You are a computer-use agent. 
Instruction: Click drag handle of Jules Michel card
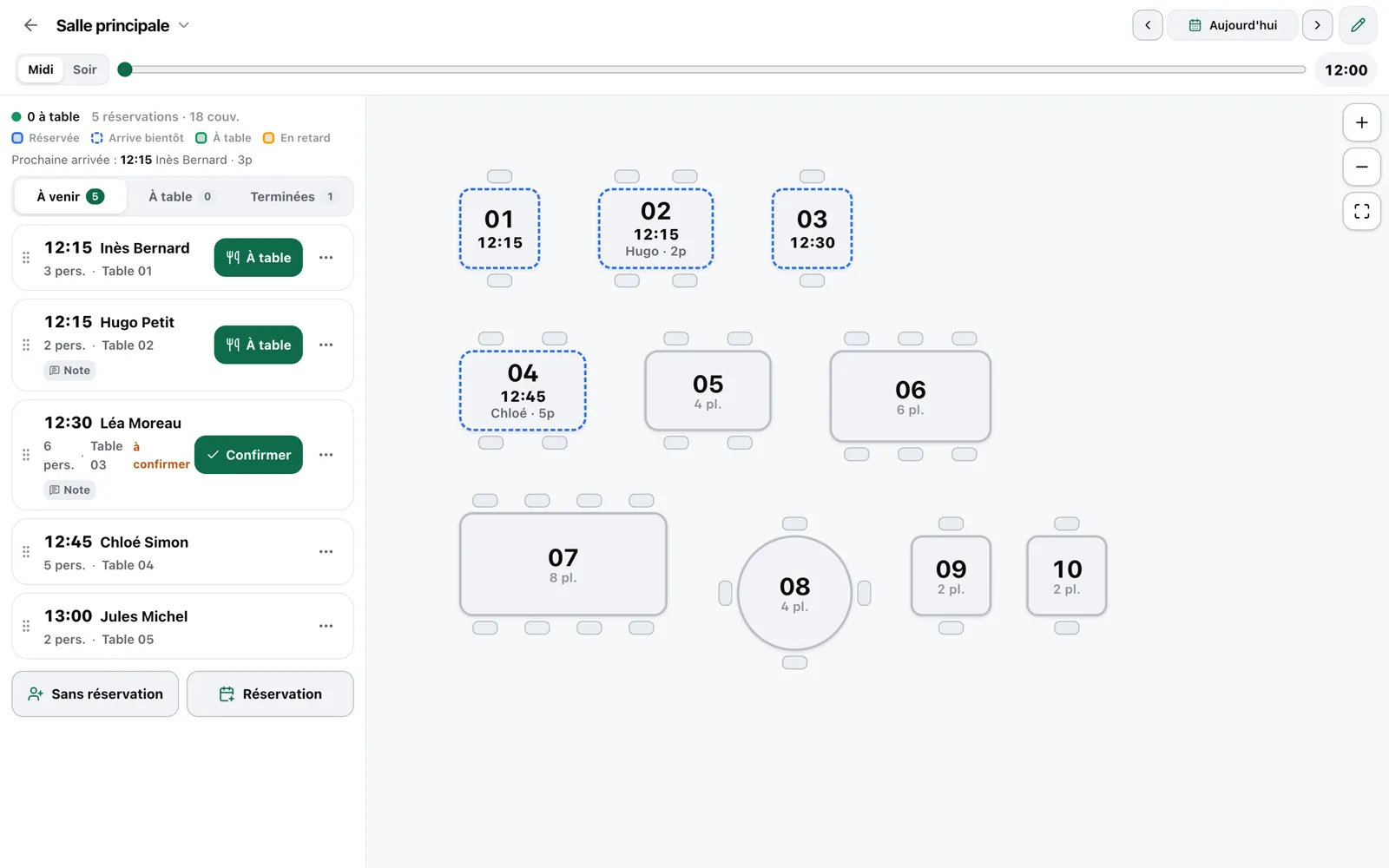26,626
